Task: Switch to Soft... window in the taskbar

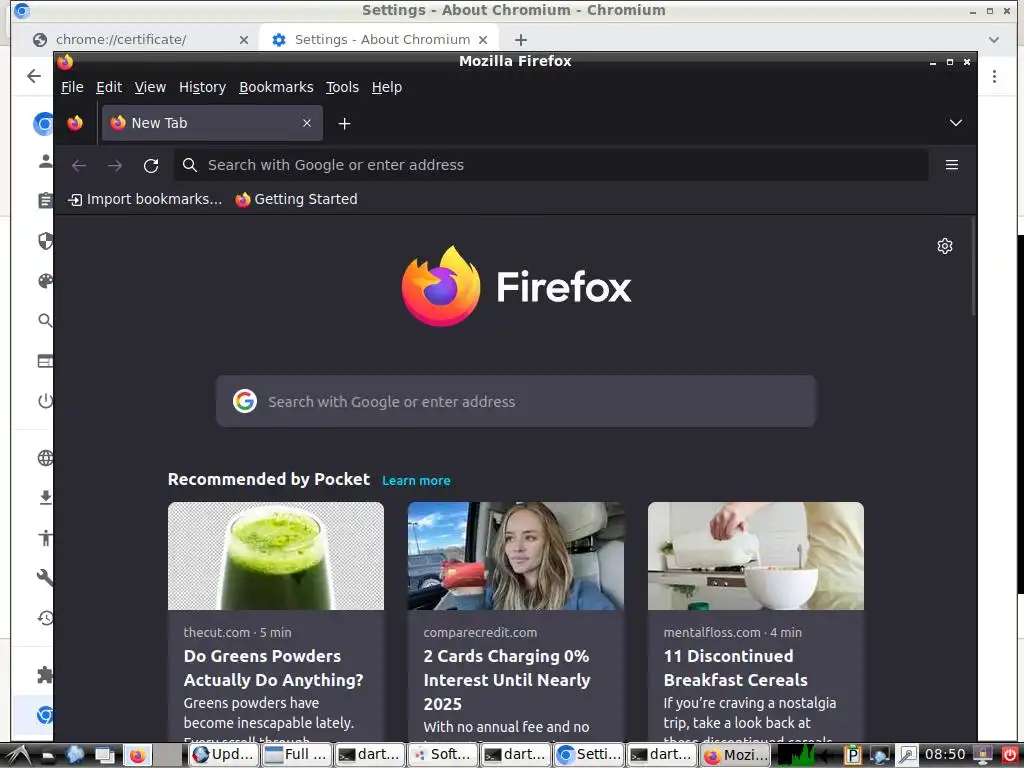Action: point(443,755)
